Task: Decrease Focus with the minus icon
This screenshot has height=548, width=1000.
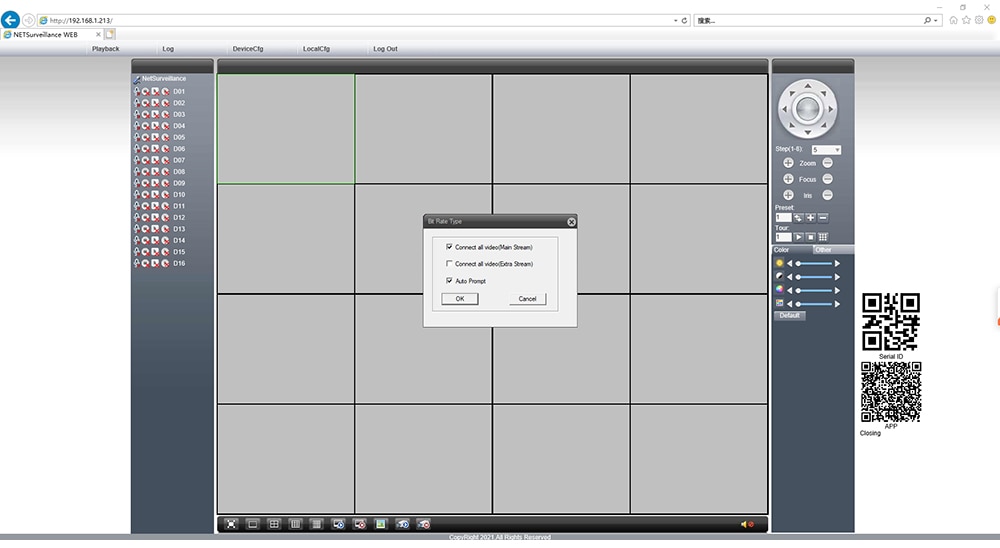Action: [x=828, y=179]
